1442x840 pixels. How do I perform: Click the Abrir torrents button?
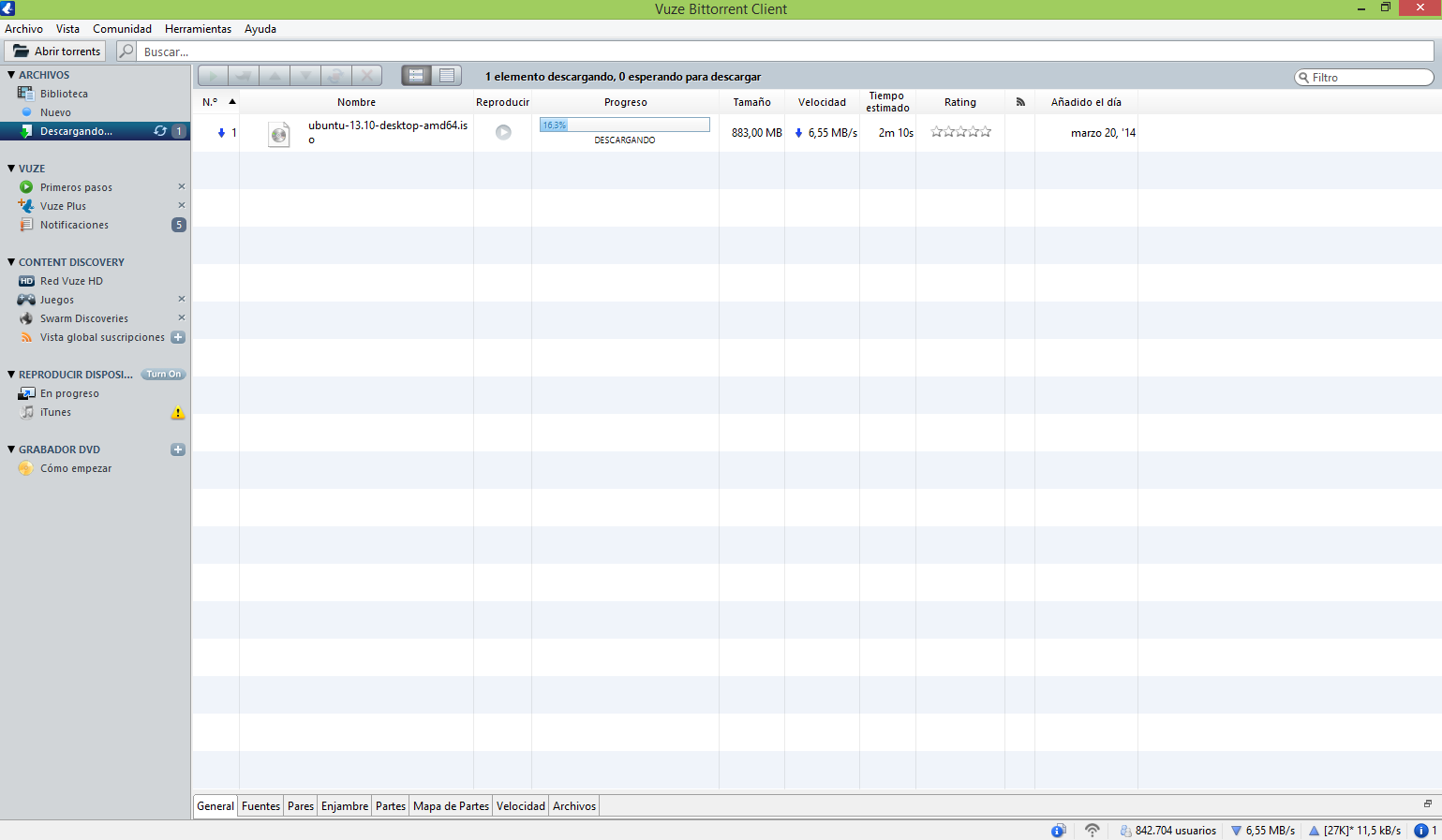pyautogui.click(x=56, y=52)
